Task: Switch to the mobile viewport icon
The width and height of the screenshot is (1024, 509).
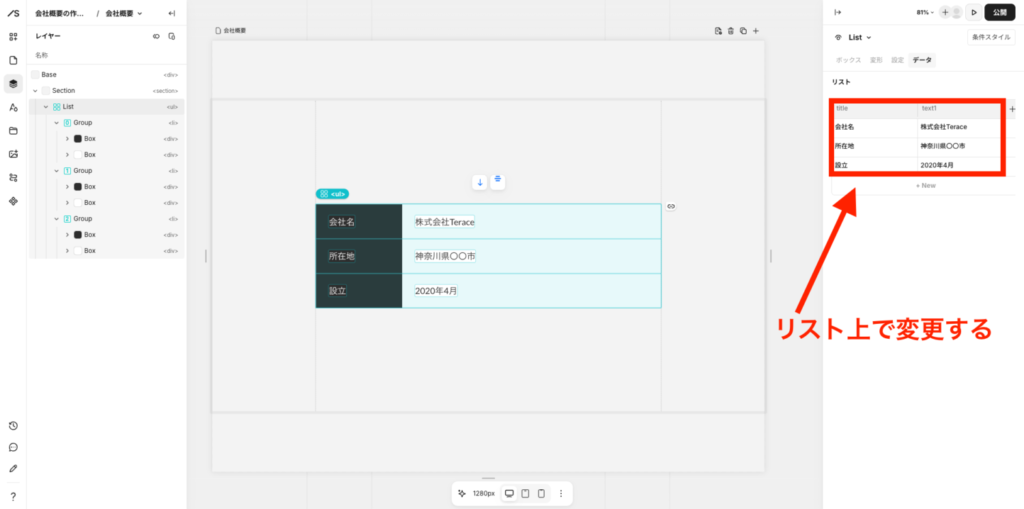Action: tap(541, 493)
